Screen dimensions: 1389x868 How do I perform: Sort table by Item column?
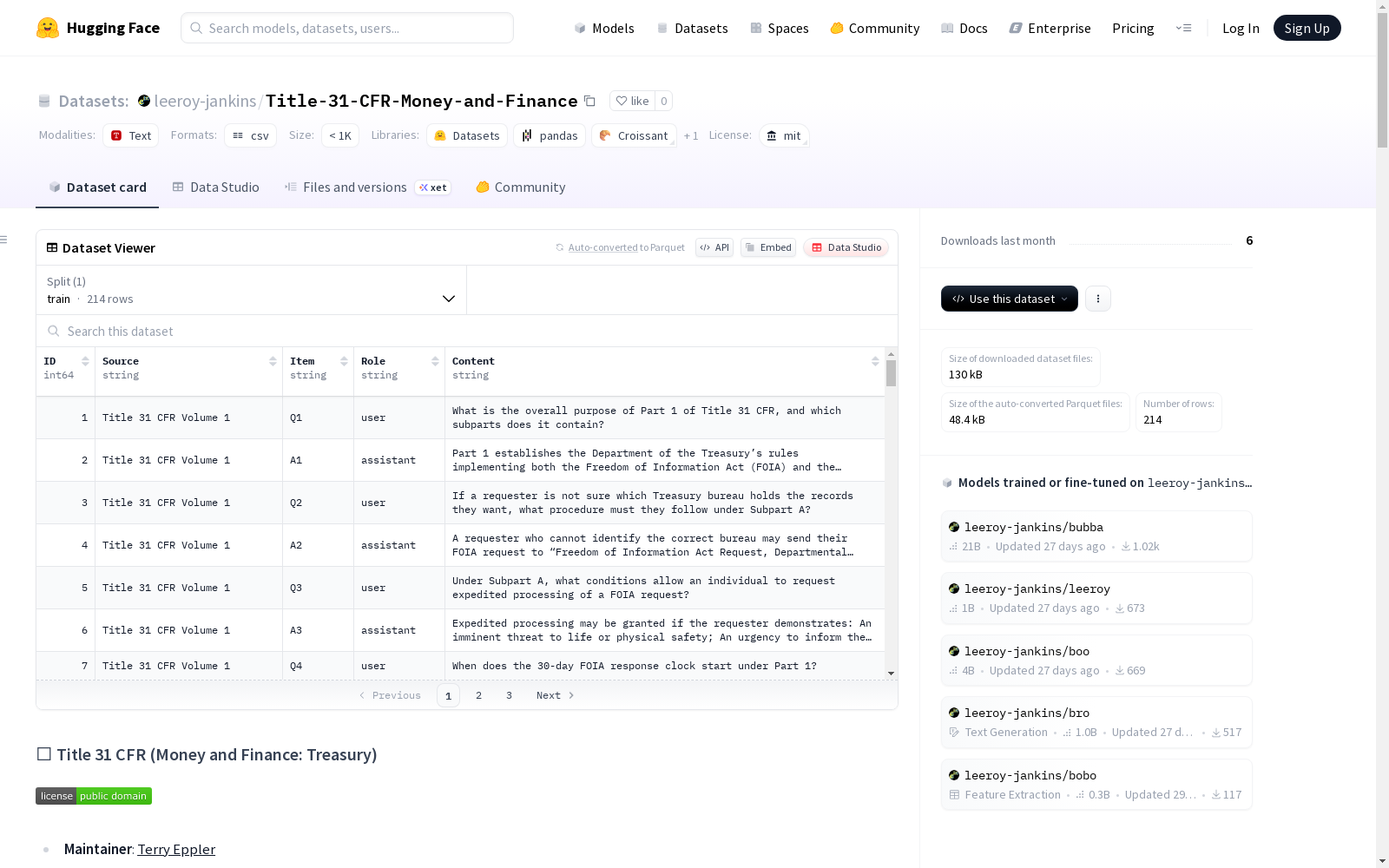tap(344, 361)
